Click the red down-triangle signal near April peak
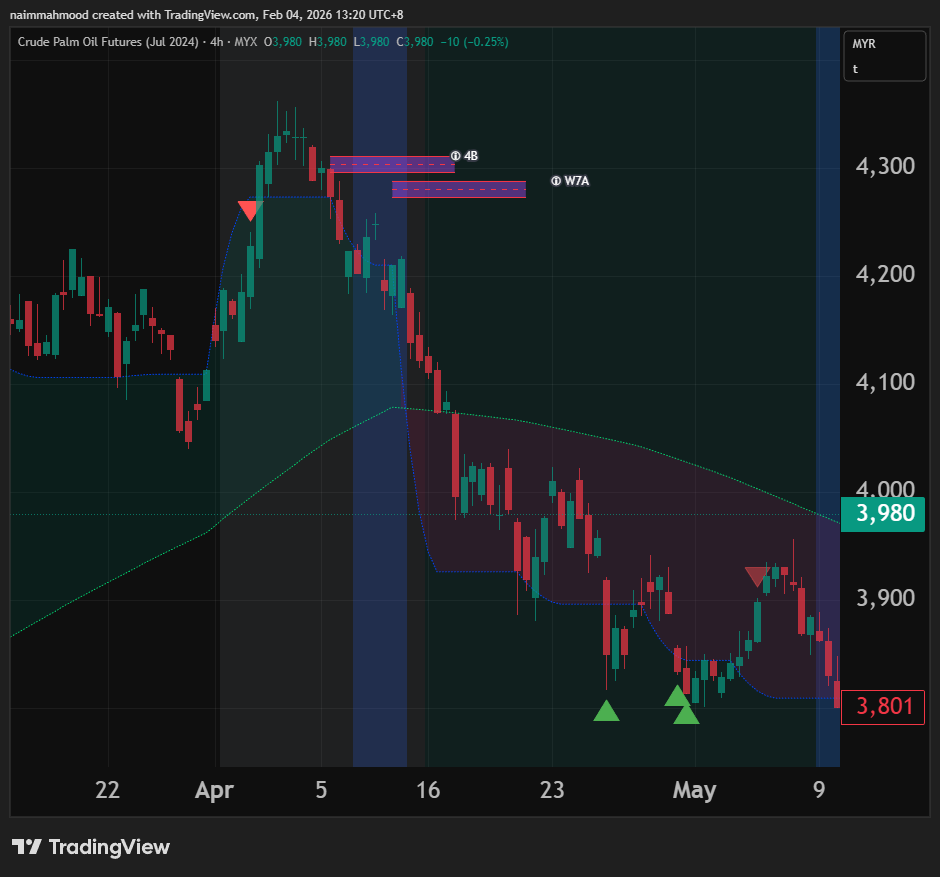The width and height of the screenshot is (940, 877). coord(249,210)
